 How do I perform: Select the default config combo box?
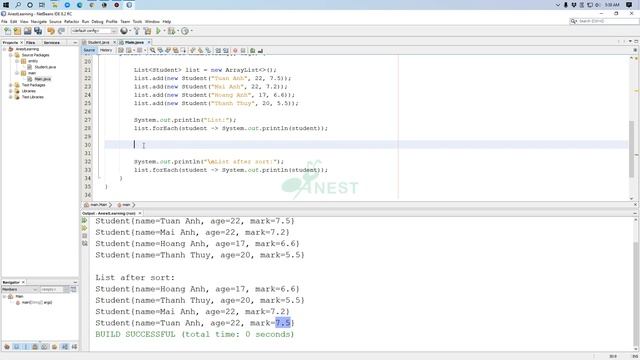(x=94, y=31)
